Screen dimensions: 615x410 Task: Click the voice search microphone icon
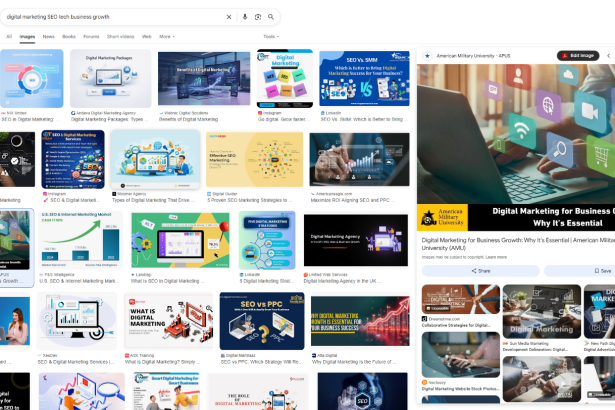click(245, 17)
